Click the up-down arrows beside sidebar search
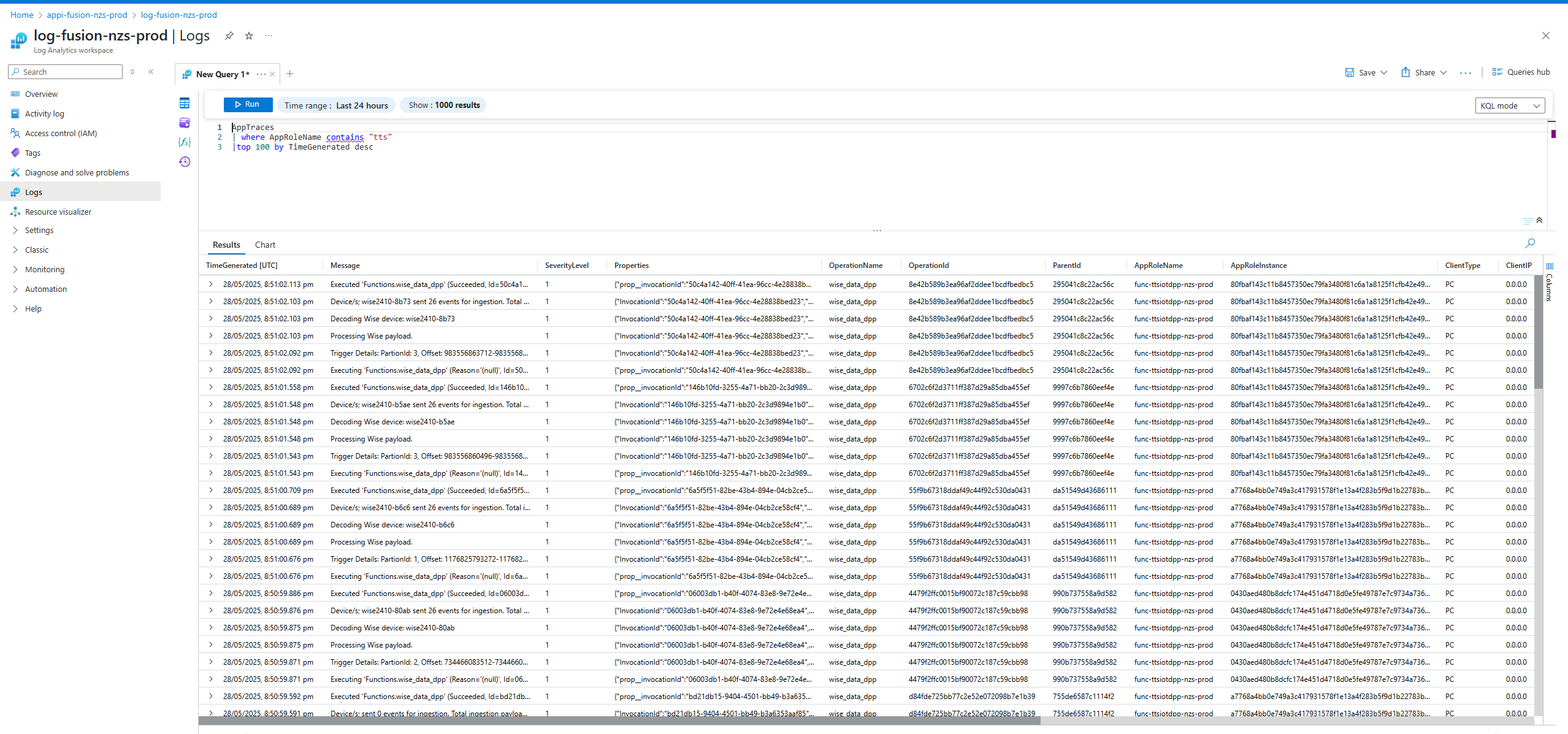This screenshot has width=1568, height=734. pos(132,72)
